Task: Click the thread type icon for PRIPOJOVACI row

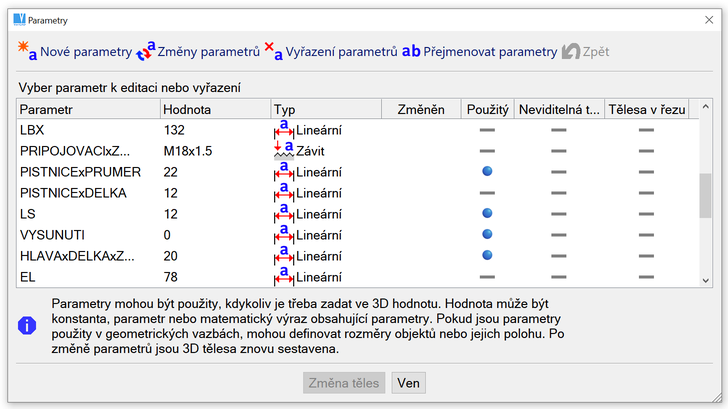Action: point(283,150)
